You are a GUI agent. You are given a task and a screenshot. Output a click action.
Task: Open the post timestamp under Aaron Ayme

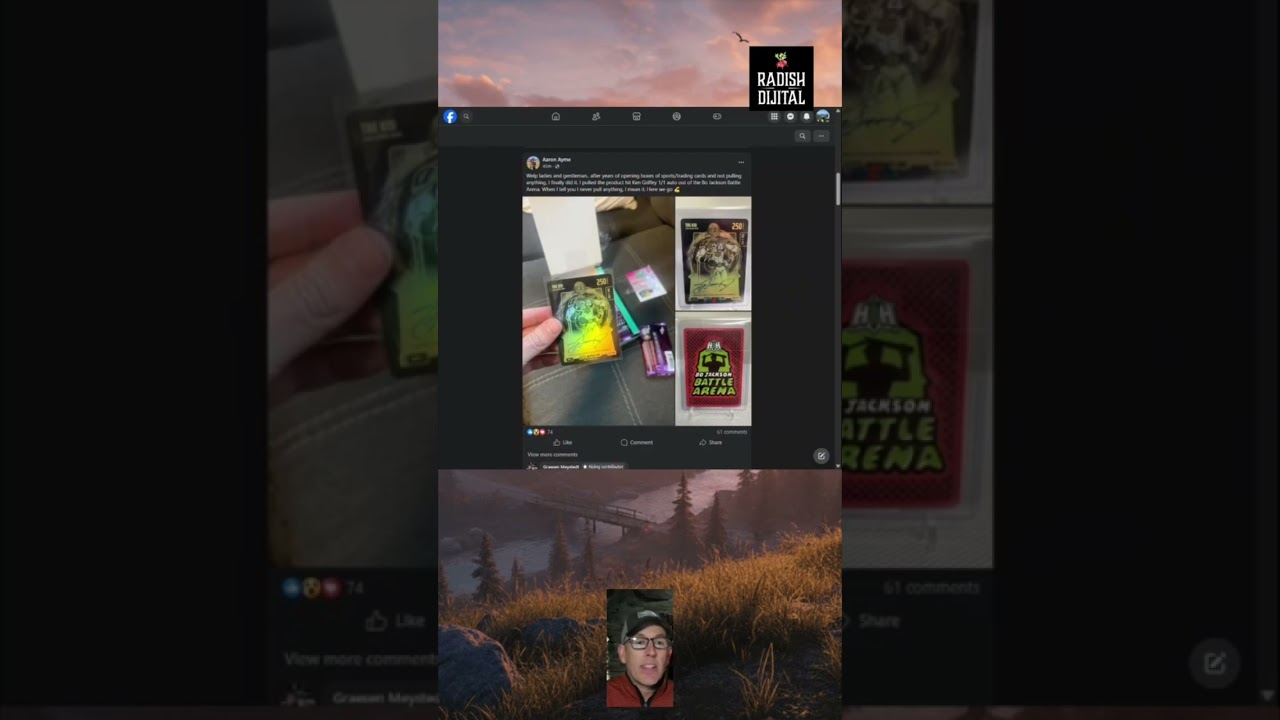547,166
